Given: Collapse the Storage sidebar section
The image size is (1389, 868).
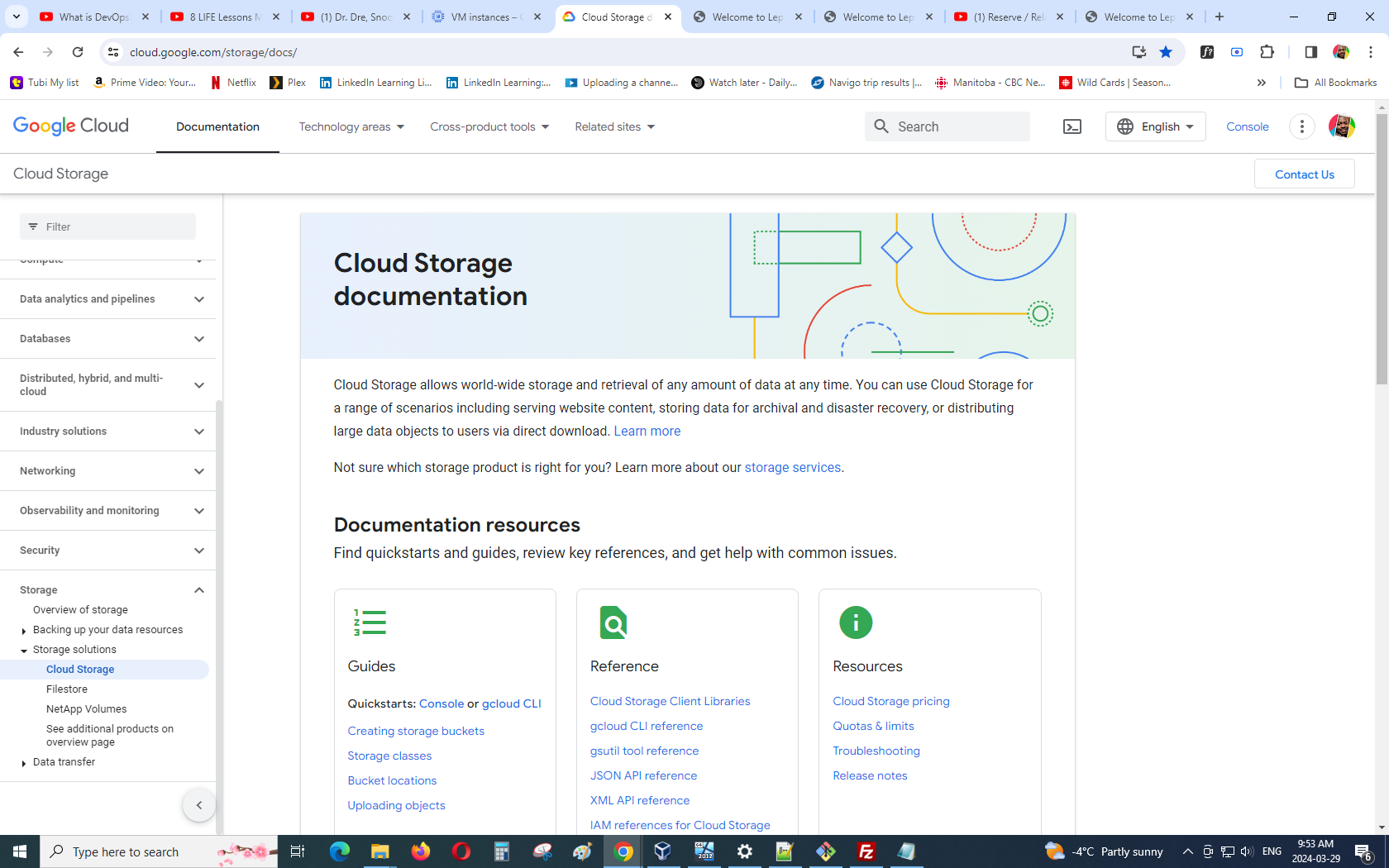Looking at the screenshot, I should (198, 590).
